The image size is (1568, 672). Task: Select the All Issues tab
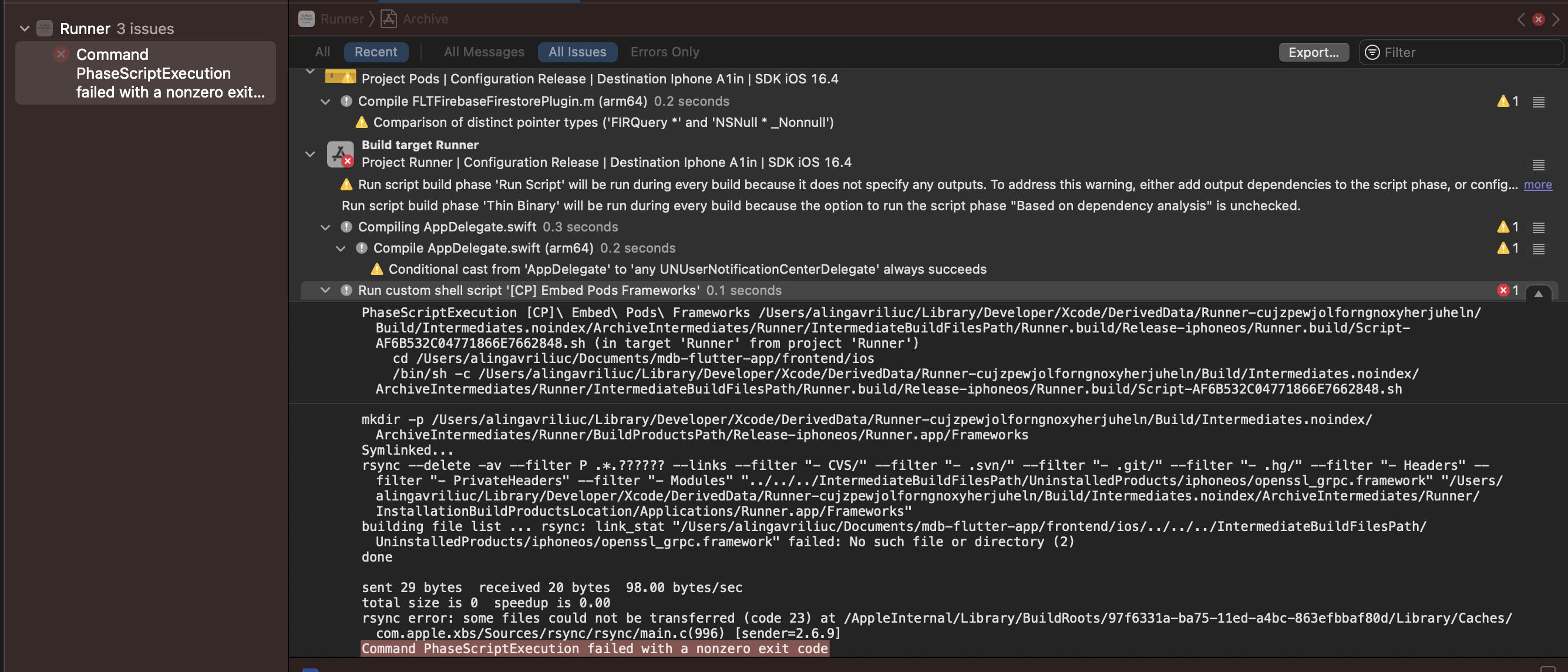point(577,52)
